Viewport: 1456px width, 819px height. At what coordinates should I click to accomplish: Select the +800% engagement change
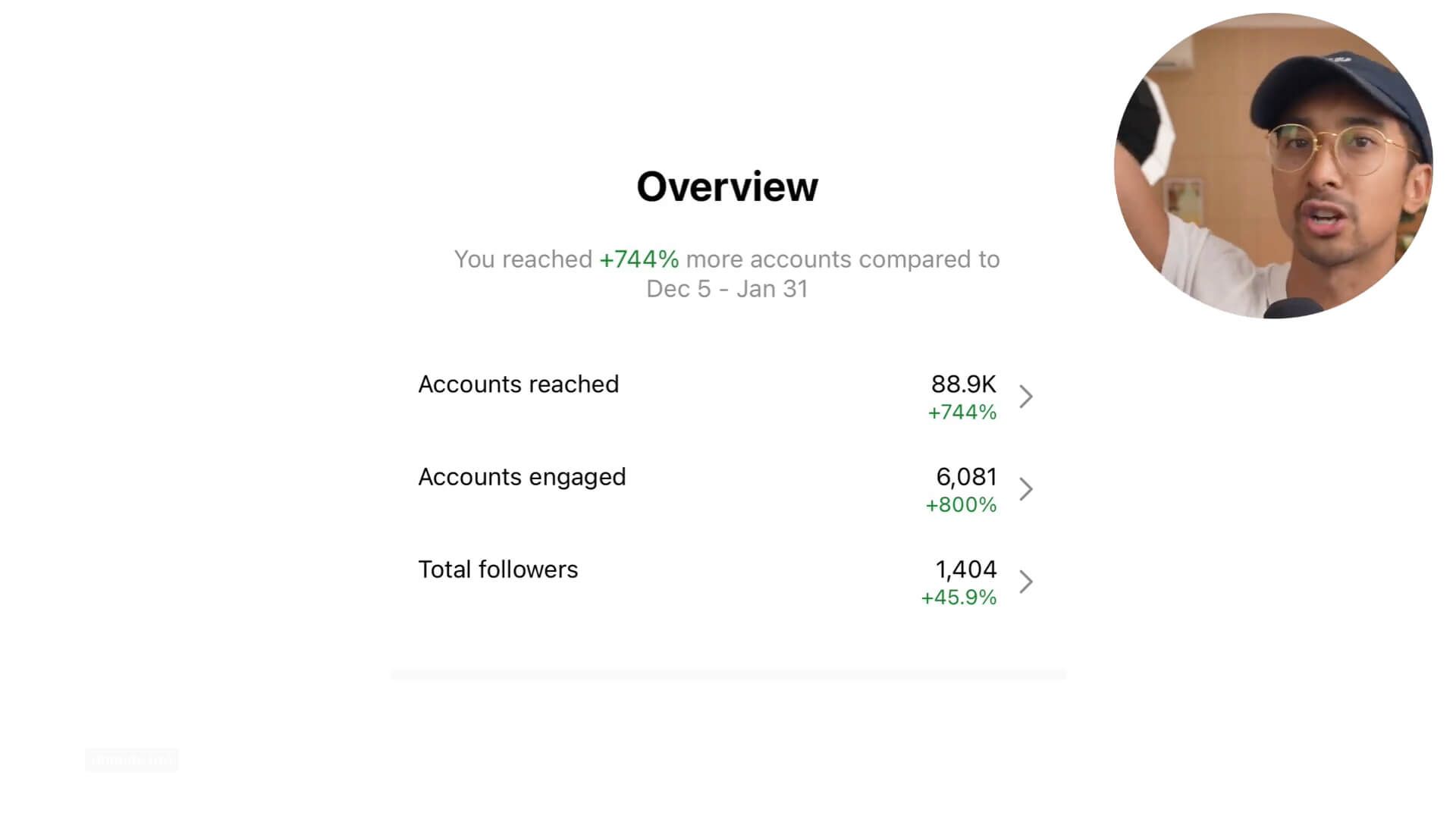coord(961,505)
